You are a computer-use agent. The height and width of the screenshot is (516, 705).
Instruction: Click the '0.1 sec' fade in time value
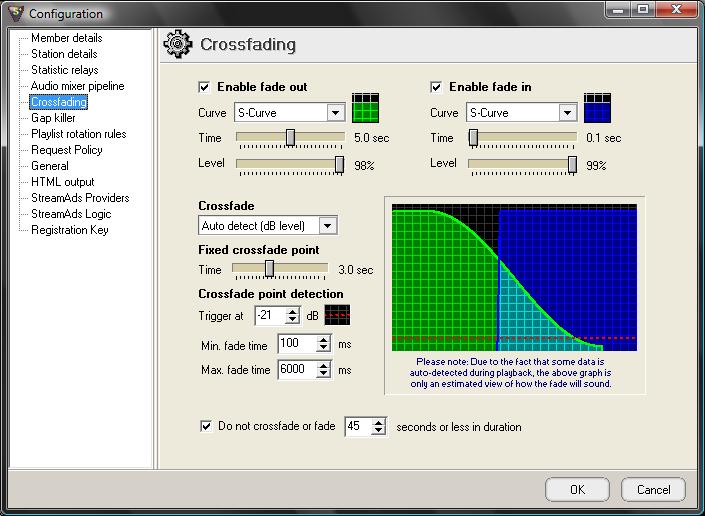coord(603,138)
